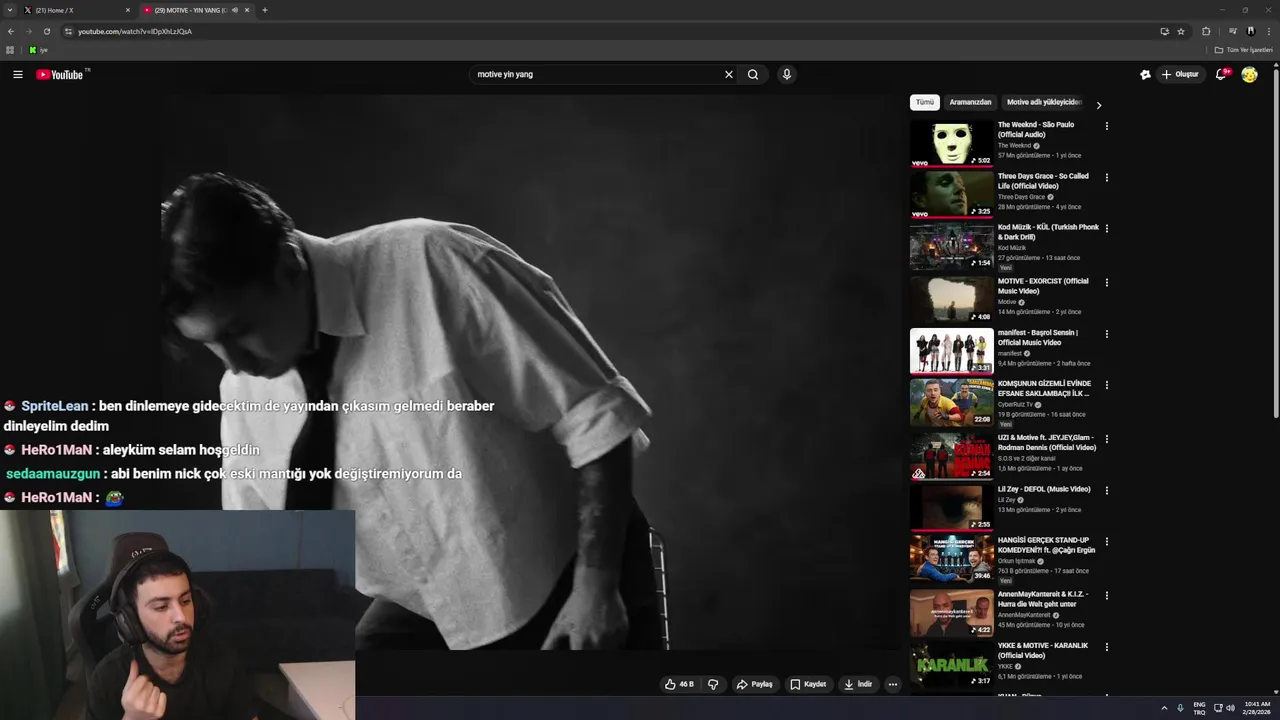Open options for HANGİSİ GERÇEK STAND-UP video
This screenshot has width=1280, height=720.
coord(1106,541)
